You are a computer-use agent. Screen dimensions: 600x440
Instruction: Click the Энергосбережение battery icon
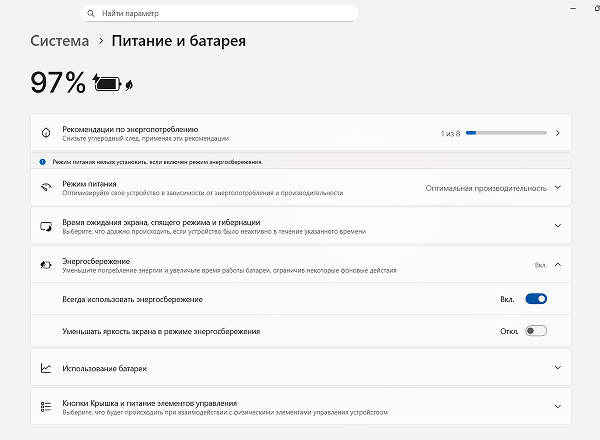point(45,265)
